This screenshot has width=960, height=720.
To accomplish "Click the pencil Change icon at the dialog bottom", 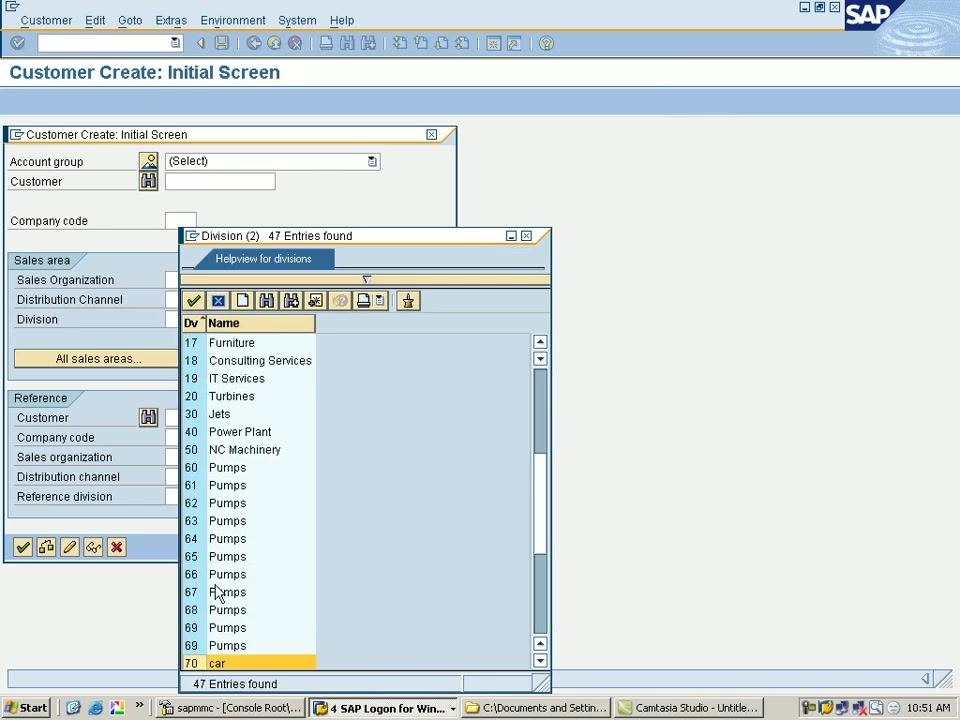I will pyautogui.click(x=70, y=546).
